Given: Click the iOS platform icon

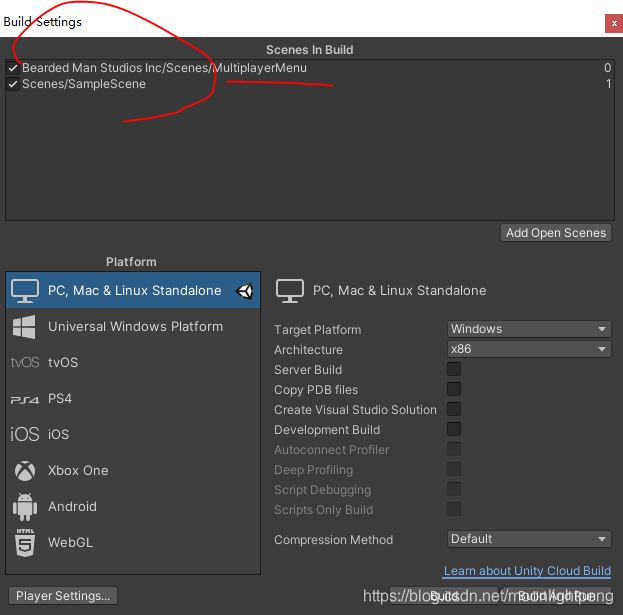Looking at the screenshot, I should (x=25, y=434).
